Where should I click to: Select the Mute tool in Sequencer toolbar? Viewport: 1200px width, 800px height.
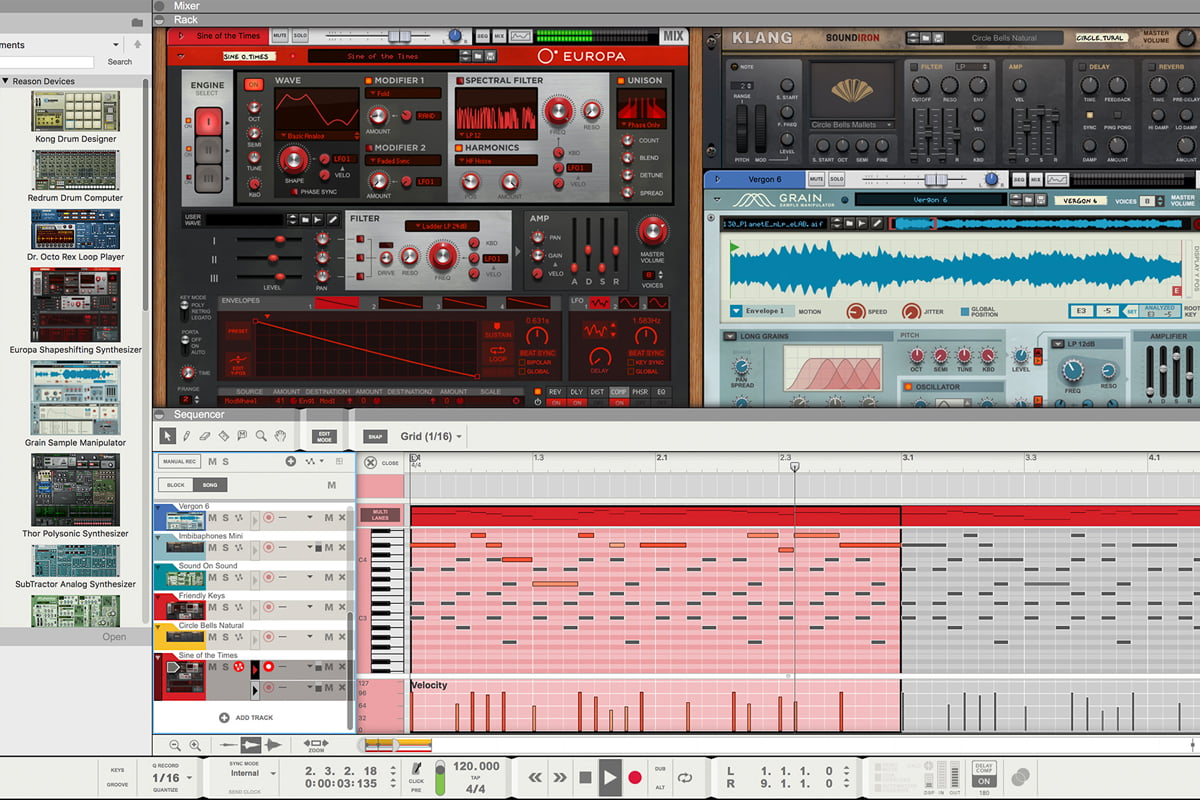pos(243,436)
